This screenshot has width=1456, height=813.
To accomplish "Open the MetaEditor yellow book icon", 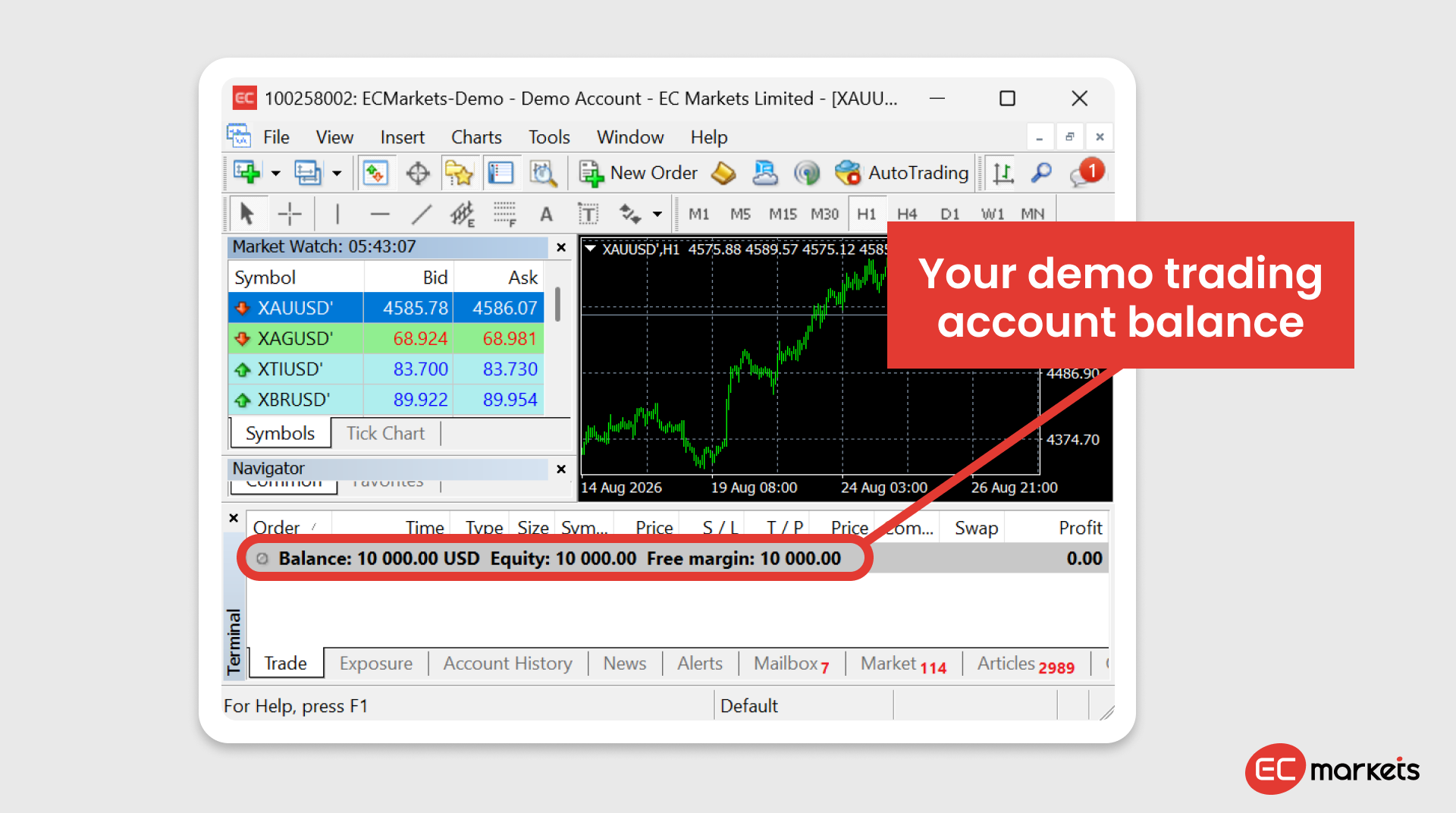I will [x=723, y=173].
